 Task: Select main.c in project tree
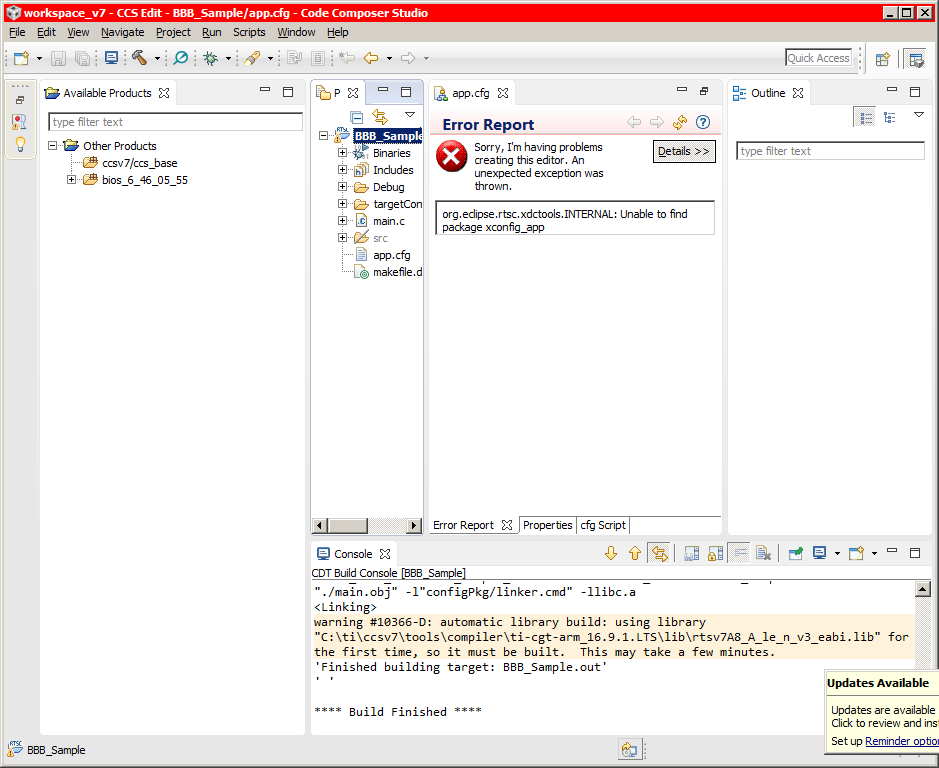pos(389,221)
